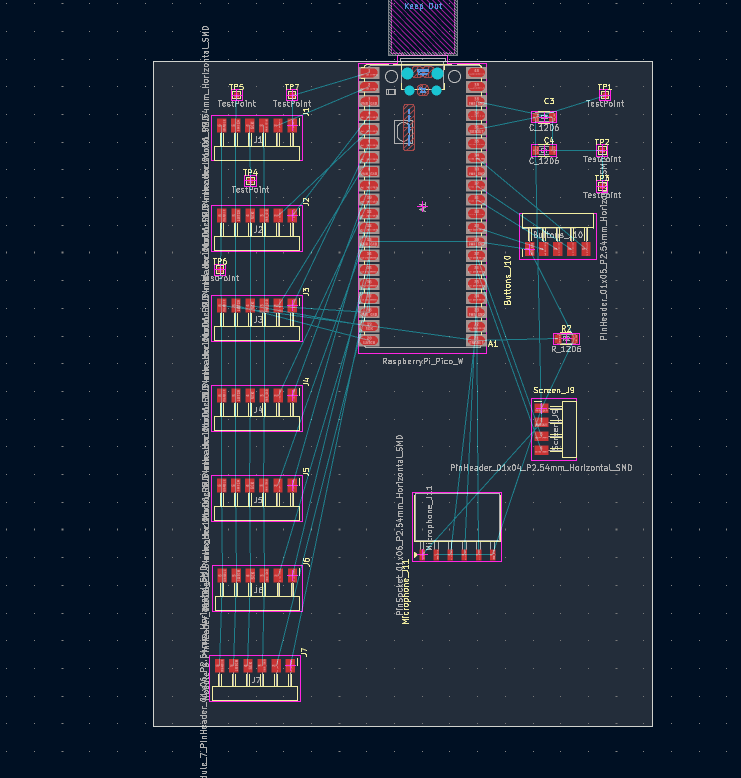
Task: Click the "TestPoint" text under TP2
Action: [602, 159]
